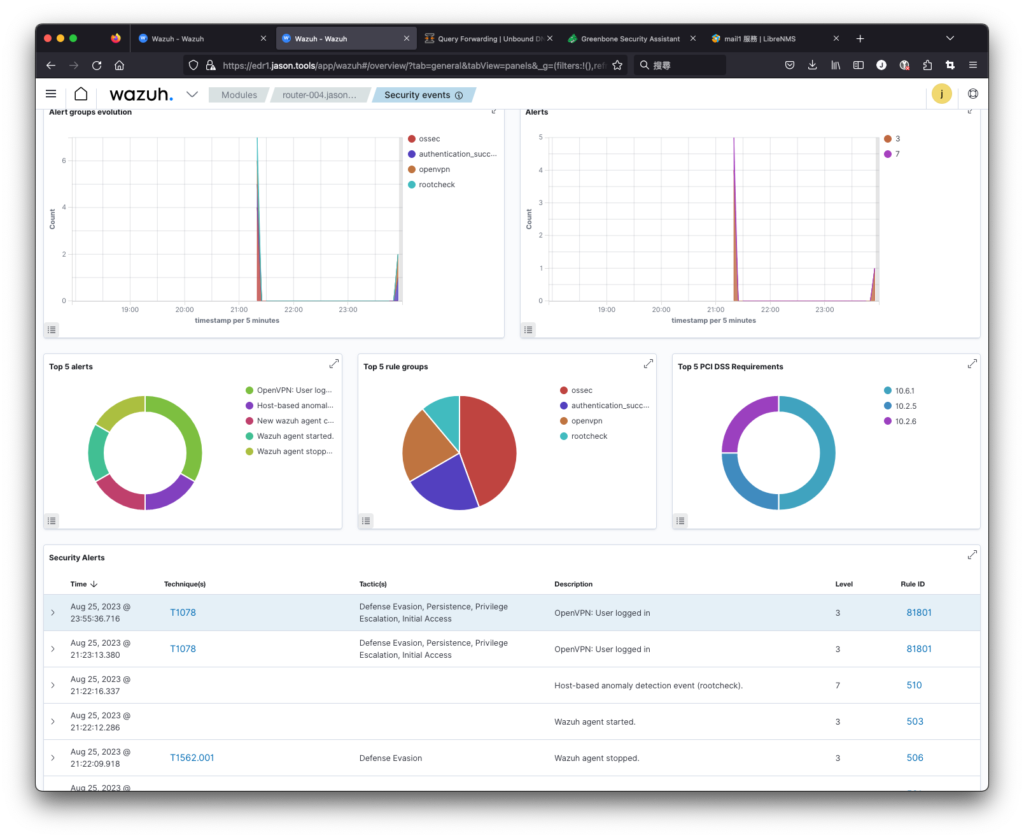This screenshot has height=838, width=1024.
Task: Open the browser Extensions puzzle icon
Action: pyautogui.click(x=927, y=65)
